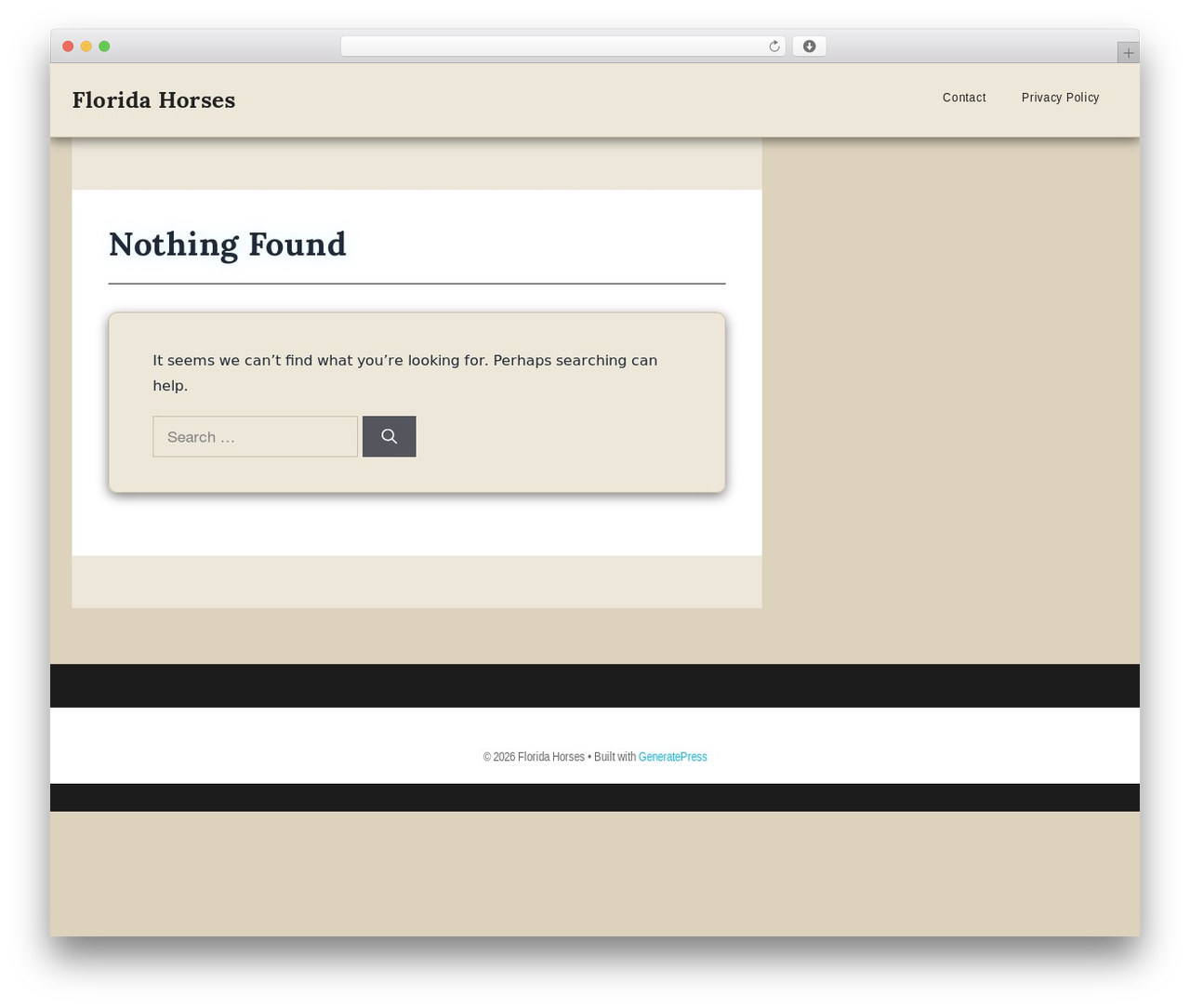Viewport: 1190px width, 1008px height.
Task: Focus the Search … input field
Action: 255,436
